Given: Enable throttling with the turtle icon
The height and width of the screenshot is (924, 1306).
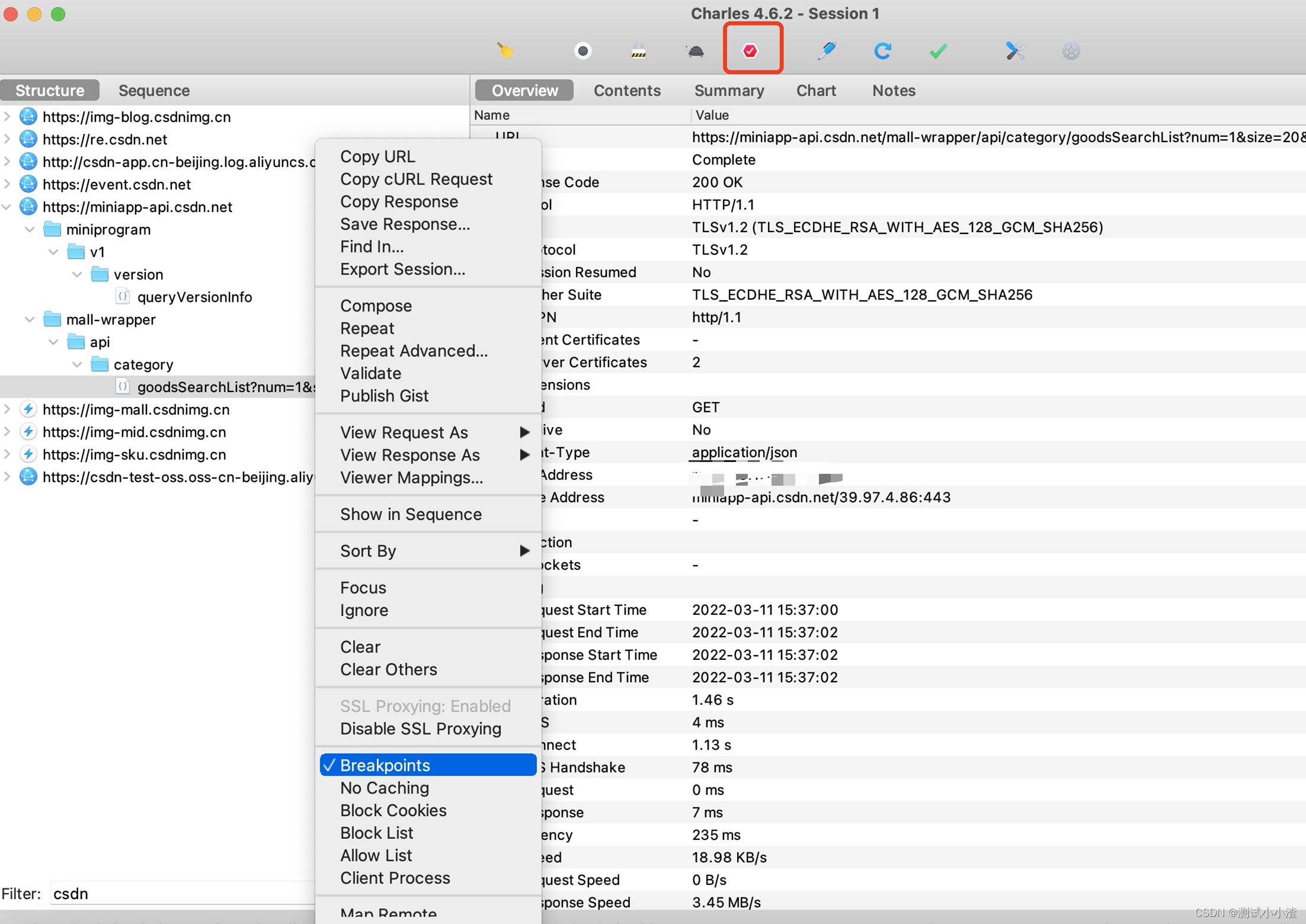Looking at the screenshot, I should (x=696, y=51).
